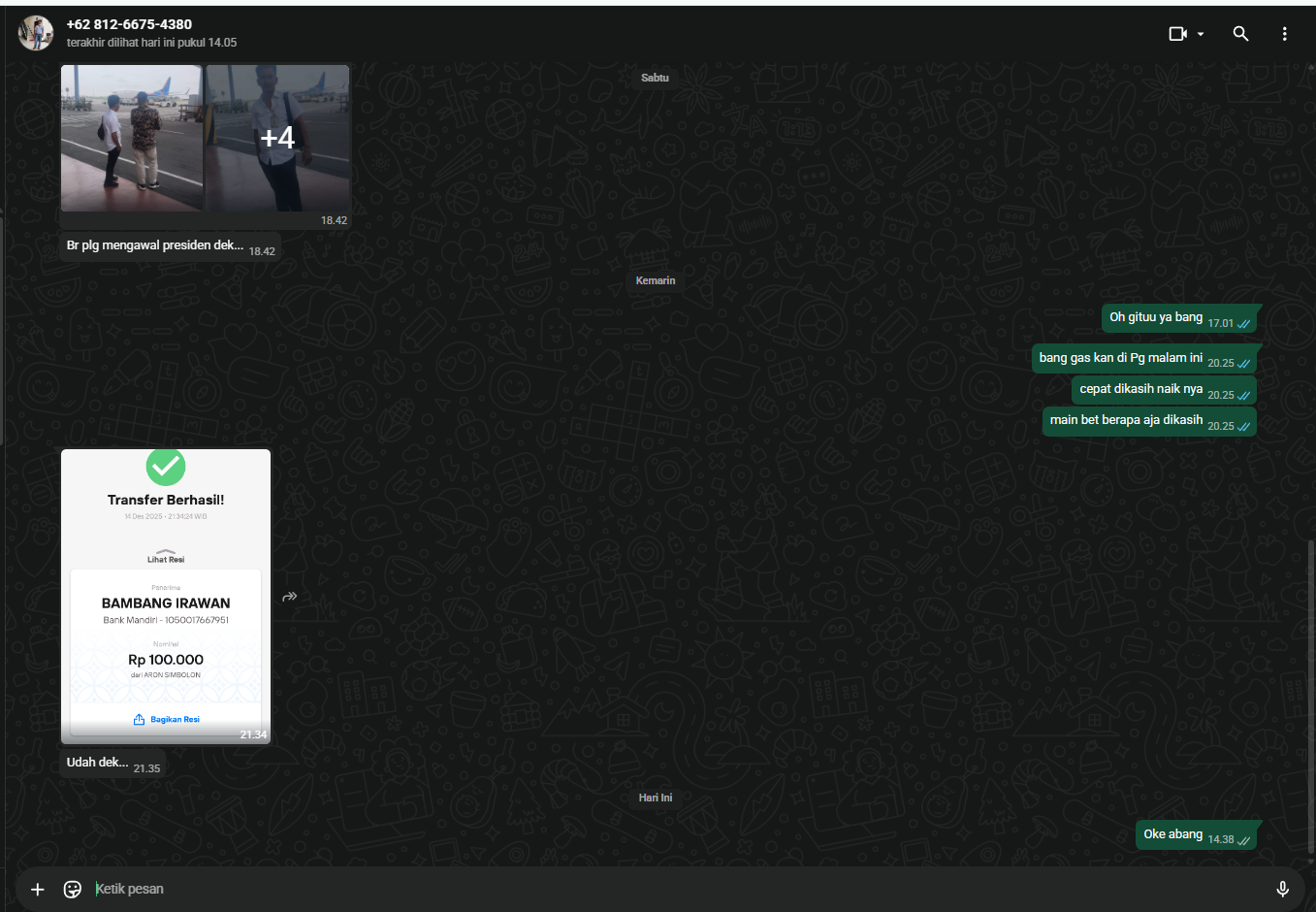Expand the call options arrow beside video icon
This screenshot has width=1316, height=912.
[1201, 34]
